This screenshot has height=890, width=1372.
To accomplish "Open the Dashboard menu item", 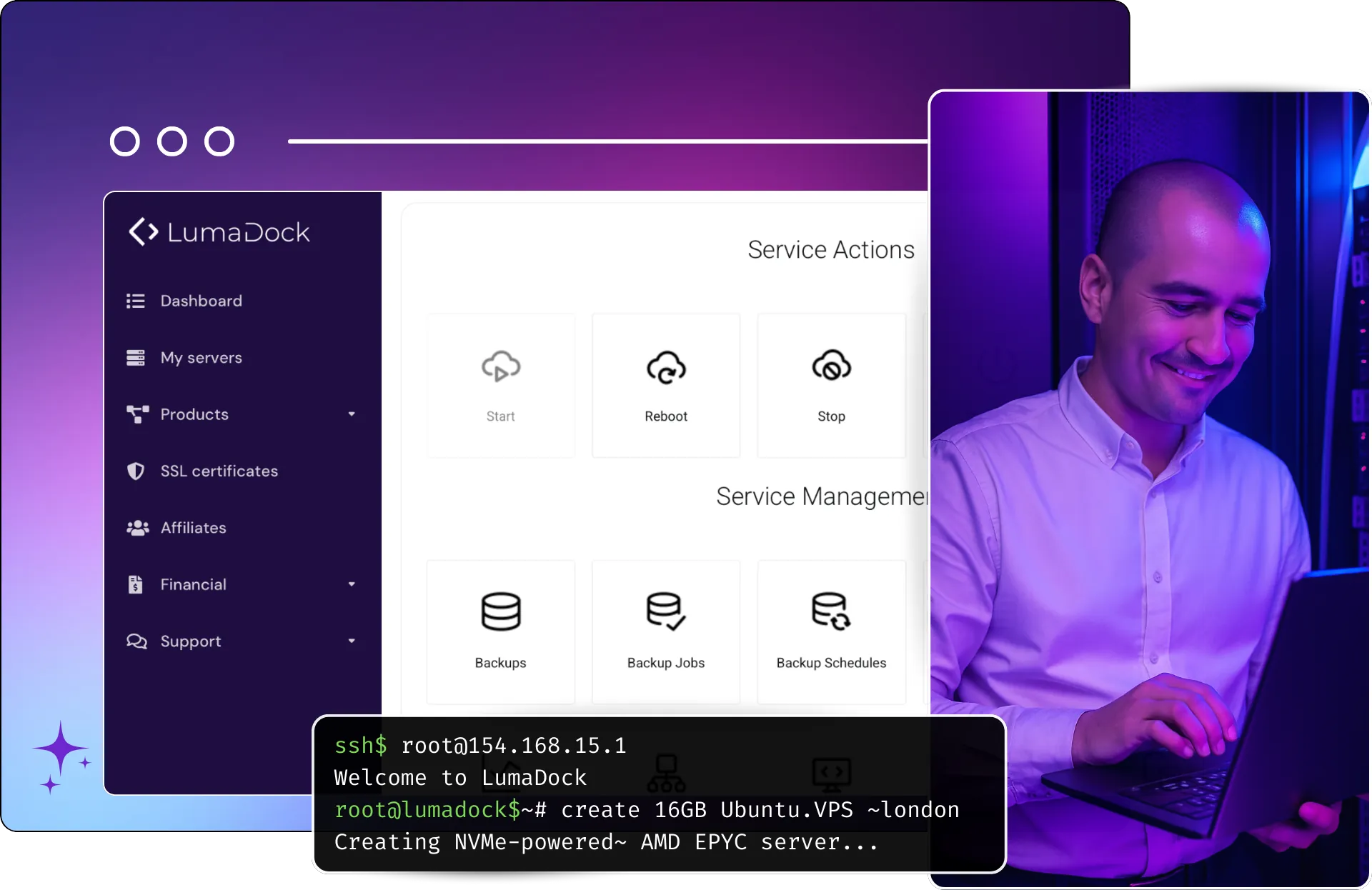I will pos(201,301).
